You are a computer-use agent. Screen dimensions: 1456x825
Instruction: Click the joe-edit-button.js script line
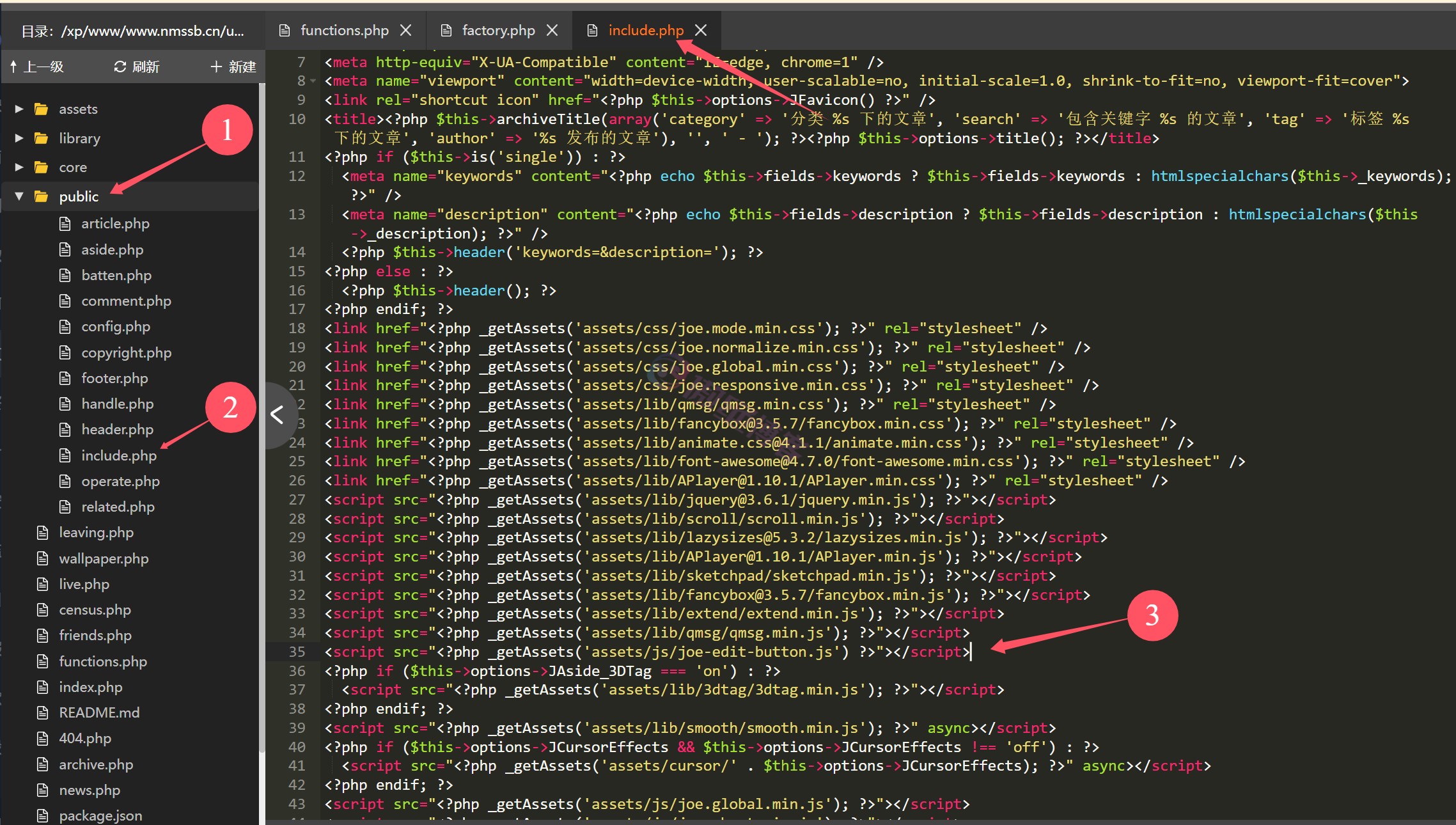648,652
